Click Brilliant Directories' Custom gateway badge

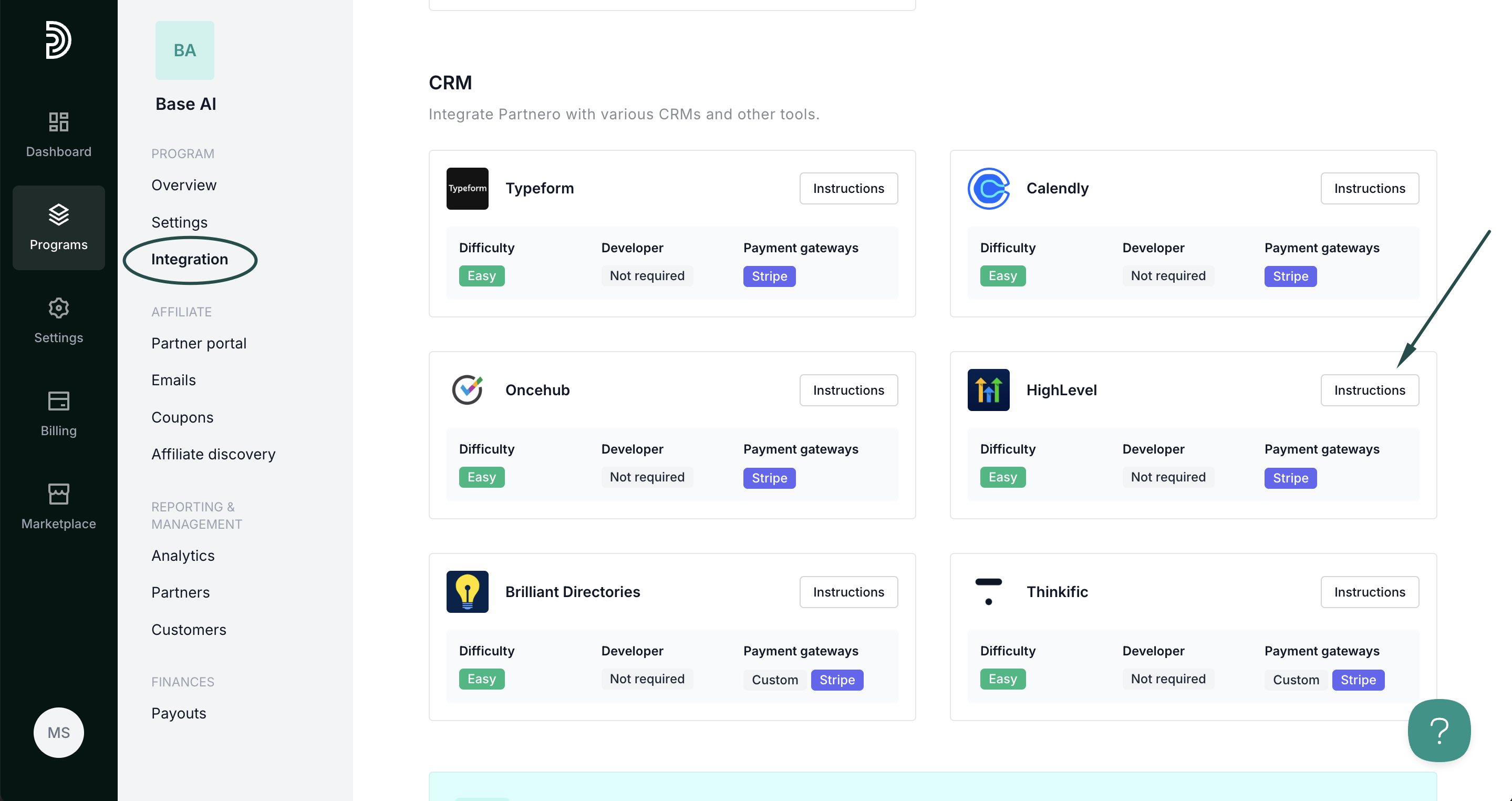click(x=775, y=680)
